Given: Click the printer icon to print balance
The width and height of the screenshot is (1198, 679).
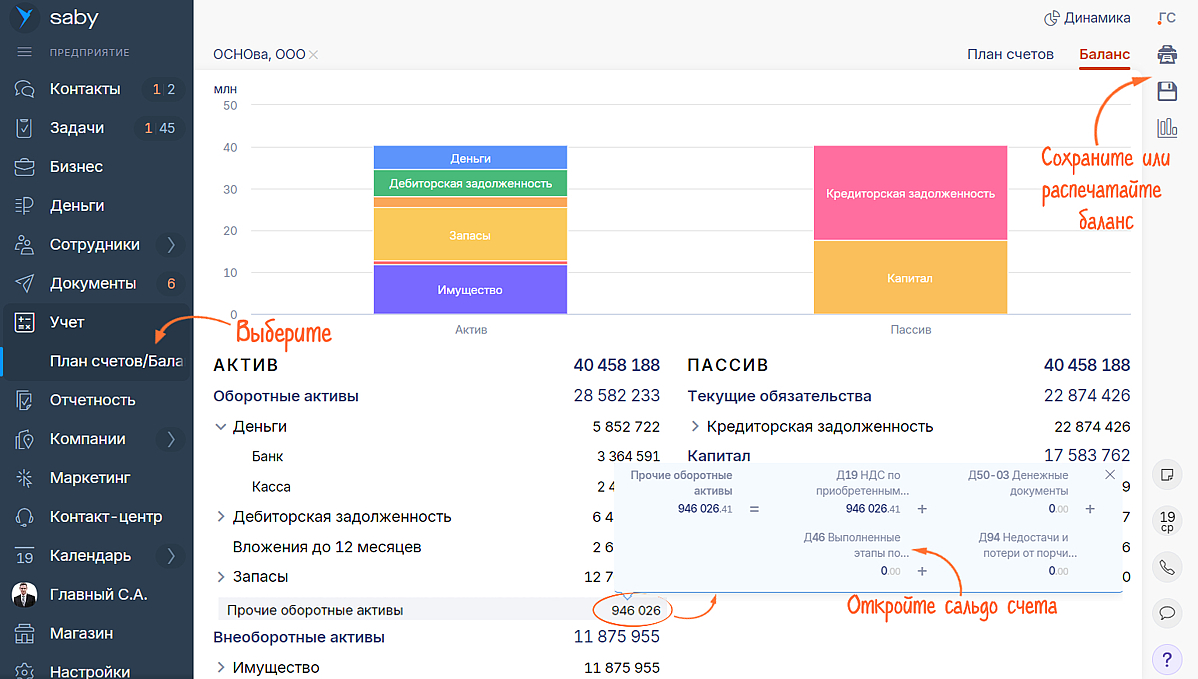Looking at the screenshot, I should click(1166, 54).
